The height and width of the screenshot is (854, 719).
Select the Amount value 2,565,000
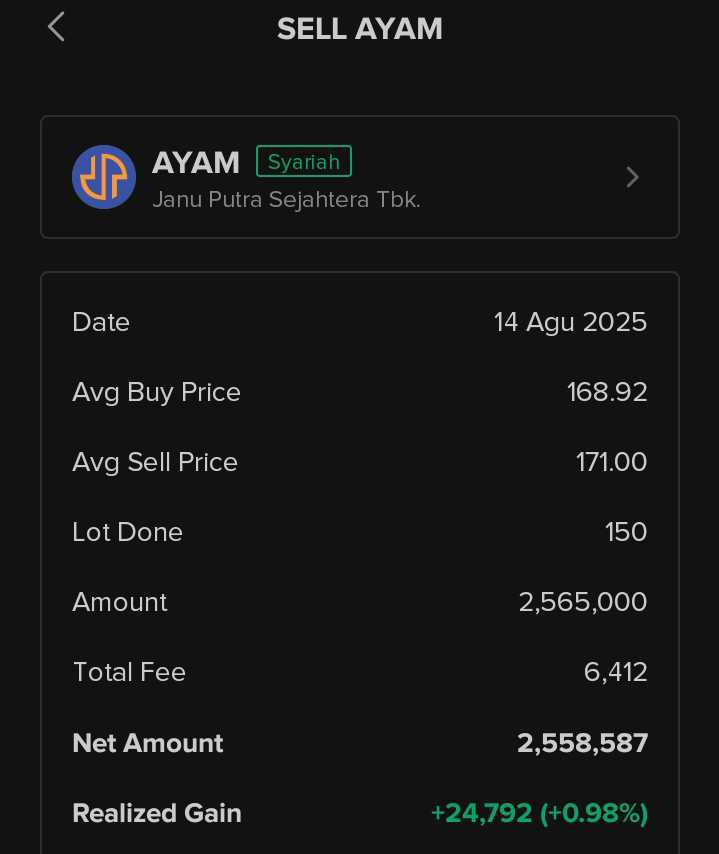pos(583,602)
